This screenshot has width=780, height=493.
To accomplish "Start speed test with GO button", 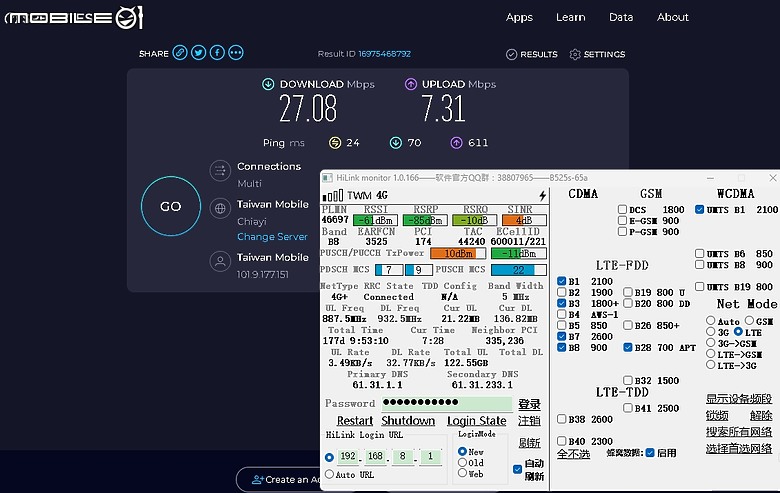I will [171, 206].
